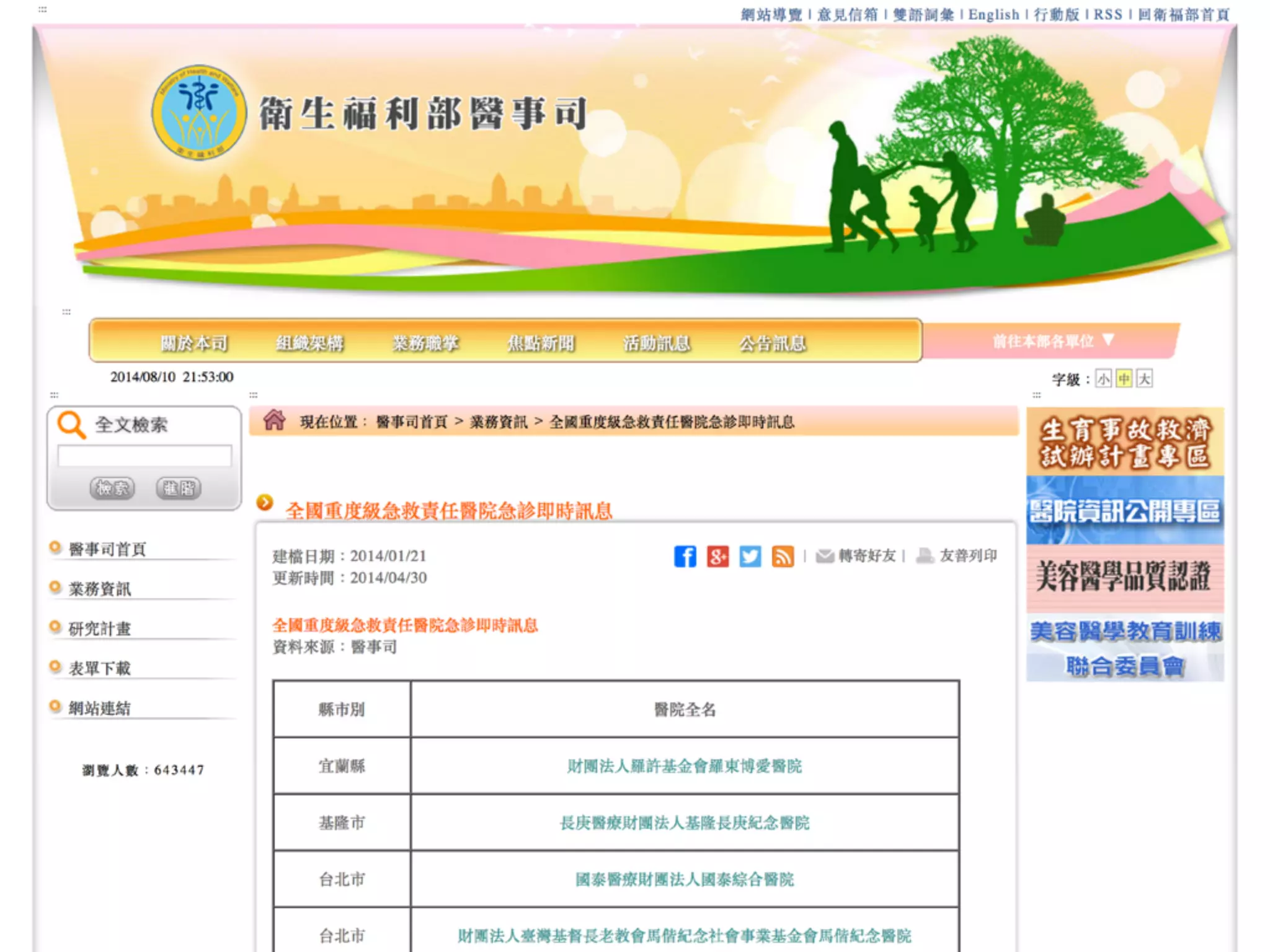Open the orange RSS feed icon
This screenshot has width=1270, height=952.
click(783, 556)
